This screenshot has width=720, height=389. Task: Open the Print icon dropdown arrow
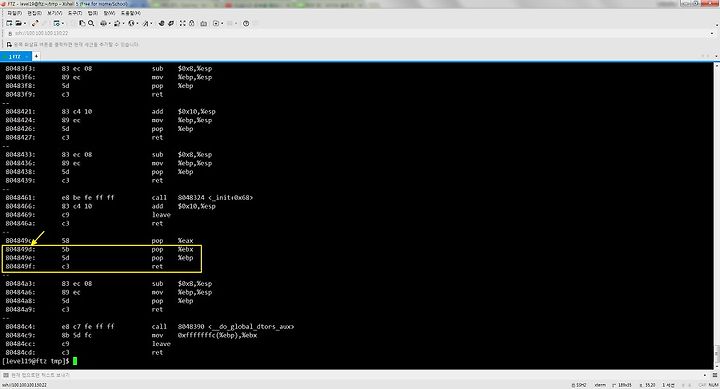coord(109,23)
